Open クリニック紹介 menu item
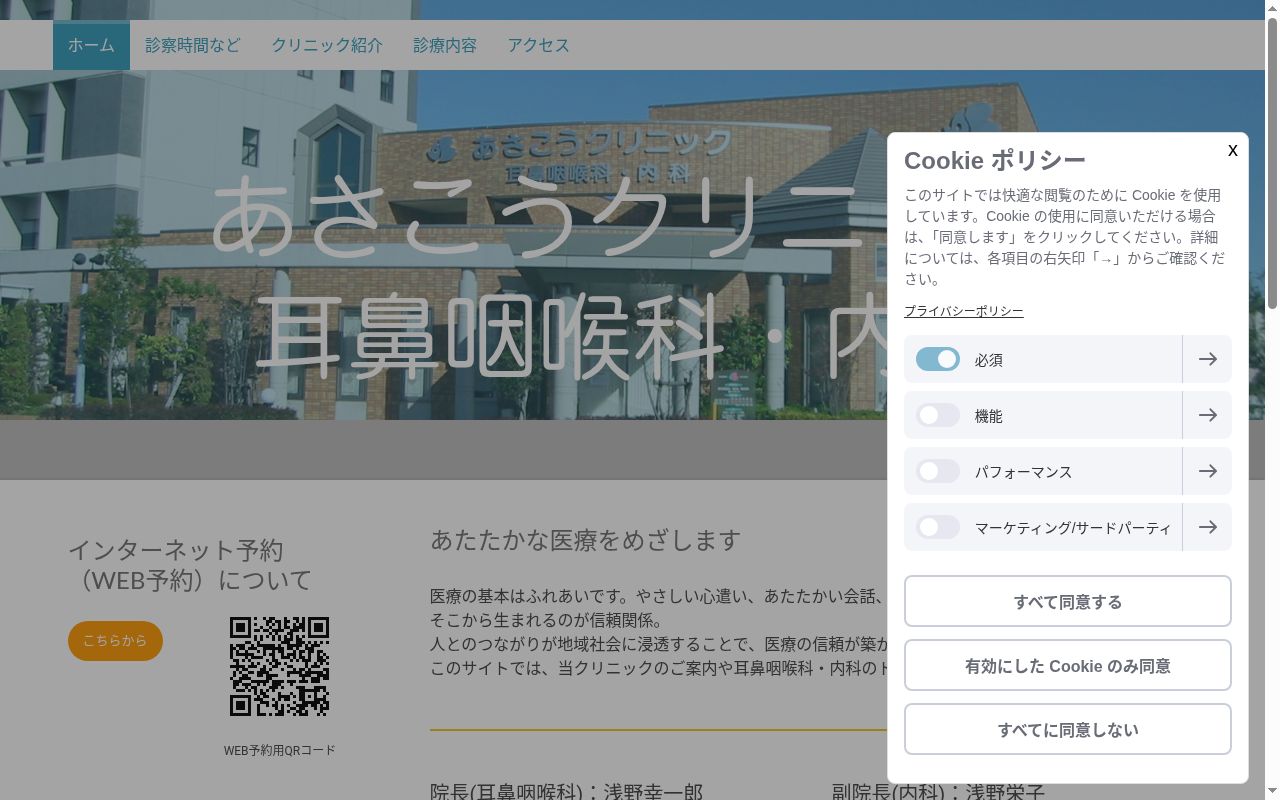 coord(327,45)
